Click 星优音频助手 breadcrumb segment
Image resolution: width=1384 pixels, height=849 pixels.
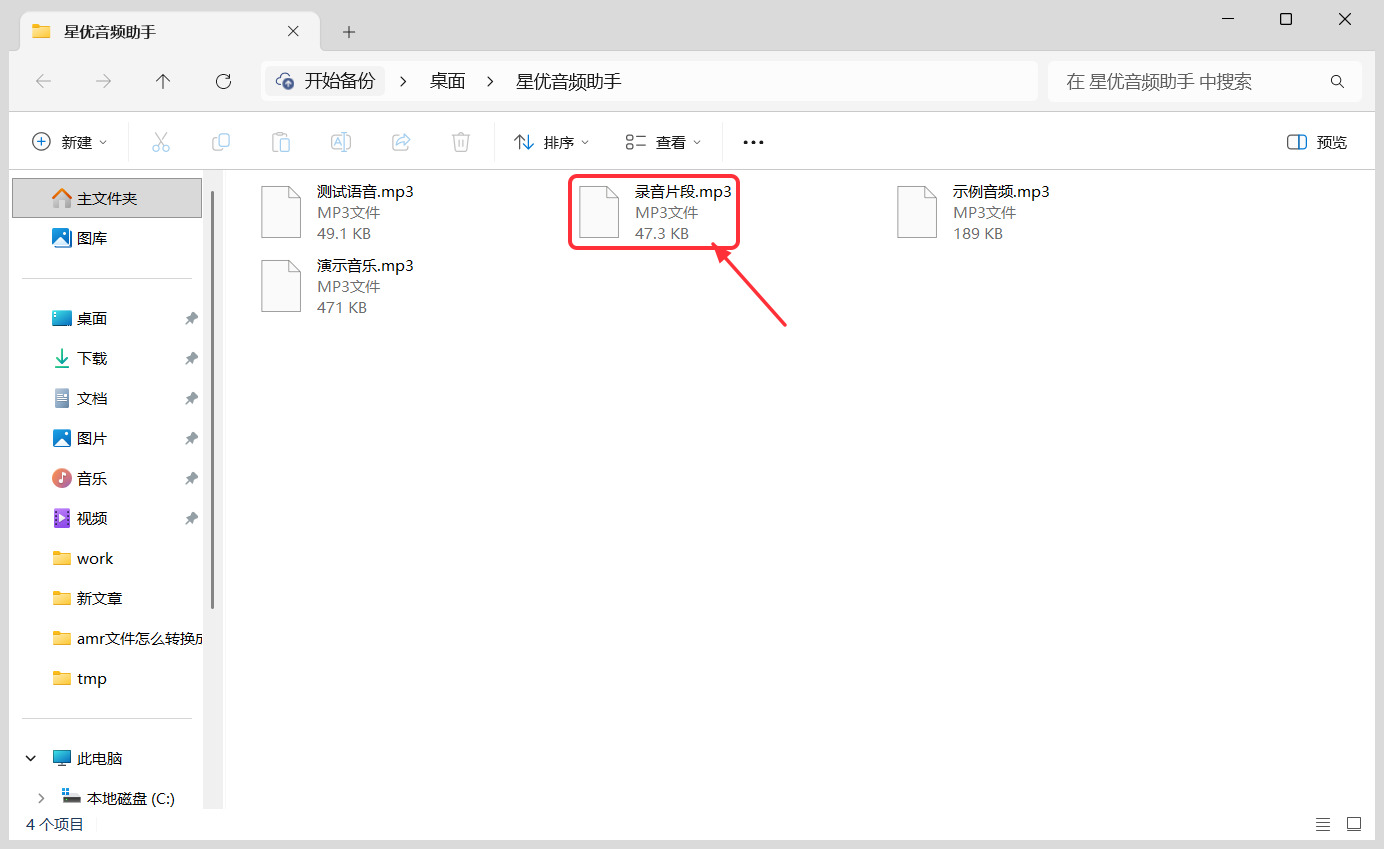(x=569, y=81)
